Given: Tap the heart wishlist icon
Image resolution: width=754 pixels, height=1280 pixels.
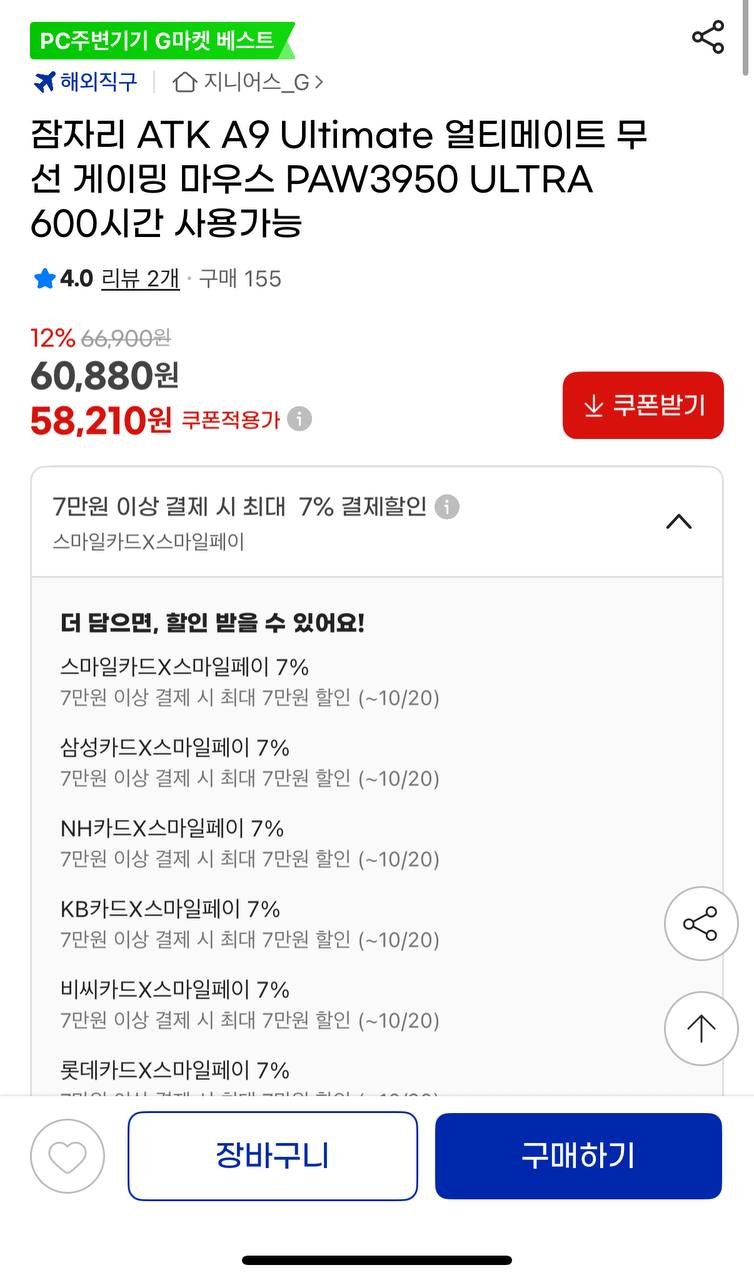Looking at the screenshot, I should (x=68, y=1156).
